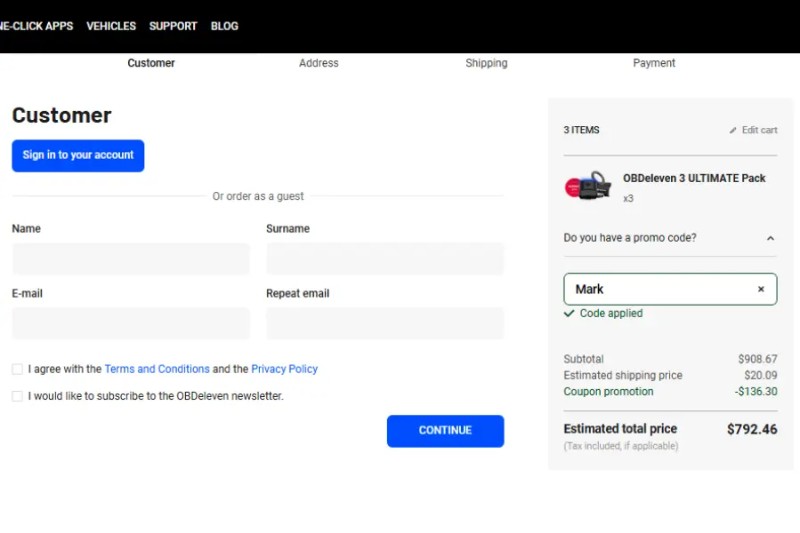The height and width of the screenshot is (533, 800).
Task: Click the OBDeleven 3 ULTIMATE Pack product name
Action: pyautogui.click(x=694, y=178)
